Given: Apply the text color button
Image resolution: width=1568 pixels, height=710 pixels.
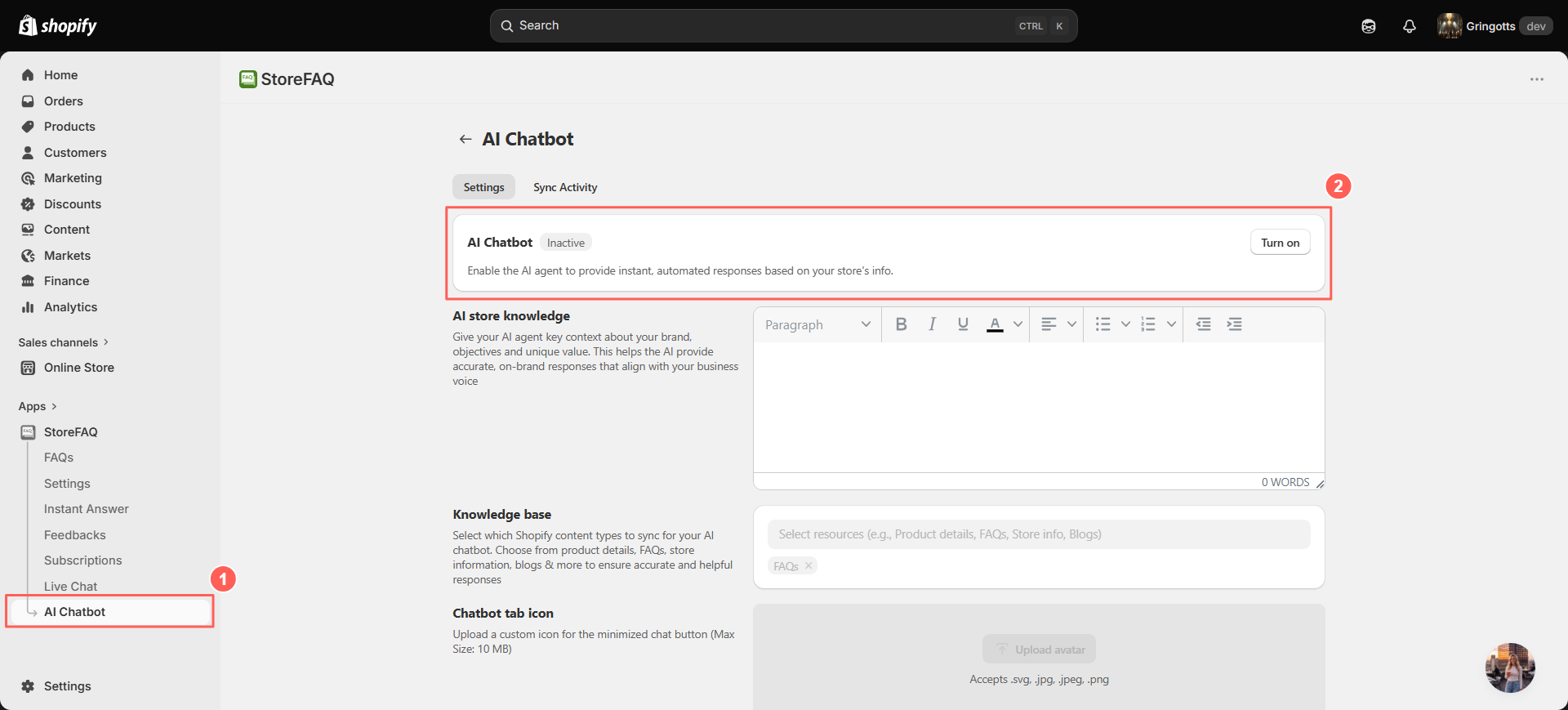Looking at the screenshot, I should [x=995, y=324].
